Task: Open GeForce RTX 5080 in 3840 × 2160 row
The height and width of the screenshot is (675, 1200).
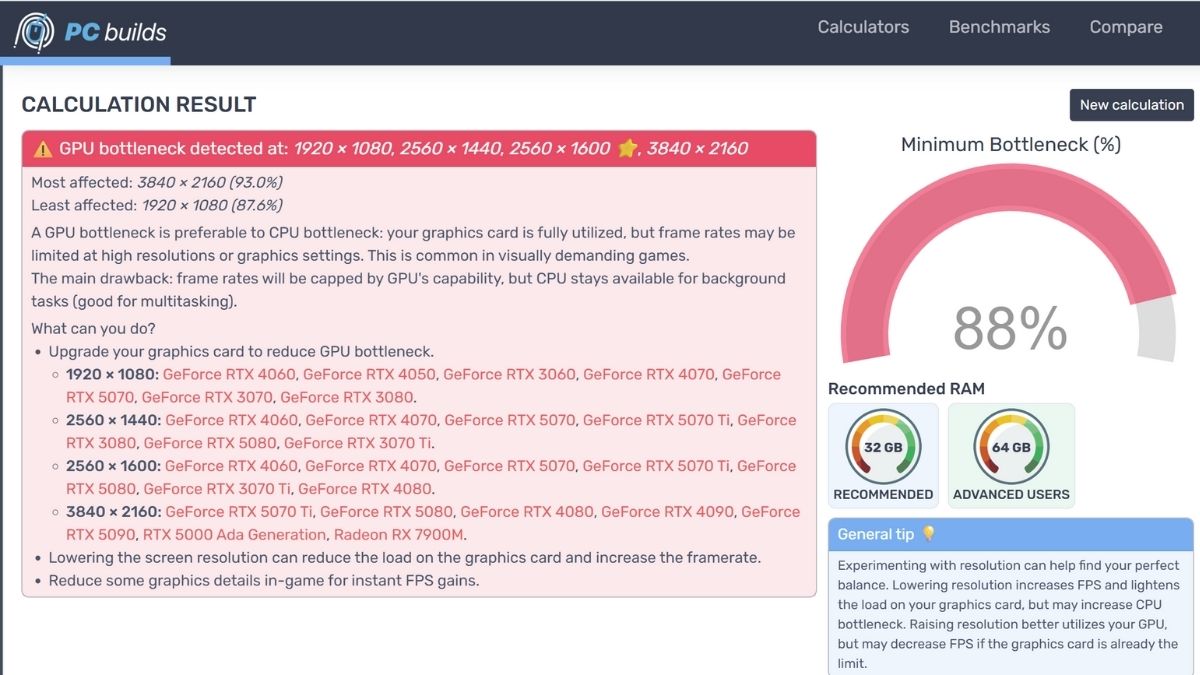Action: (x=387, y=512)
